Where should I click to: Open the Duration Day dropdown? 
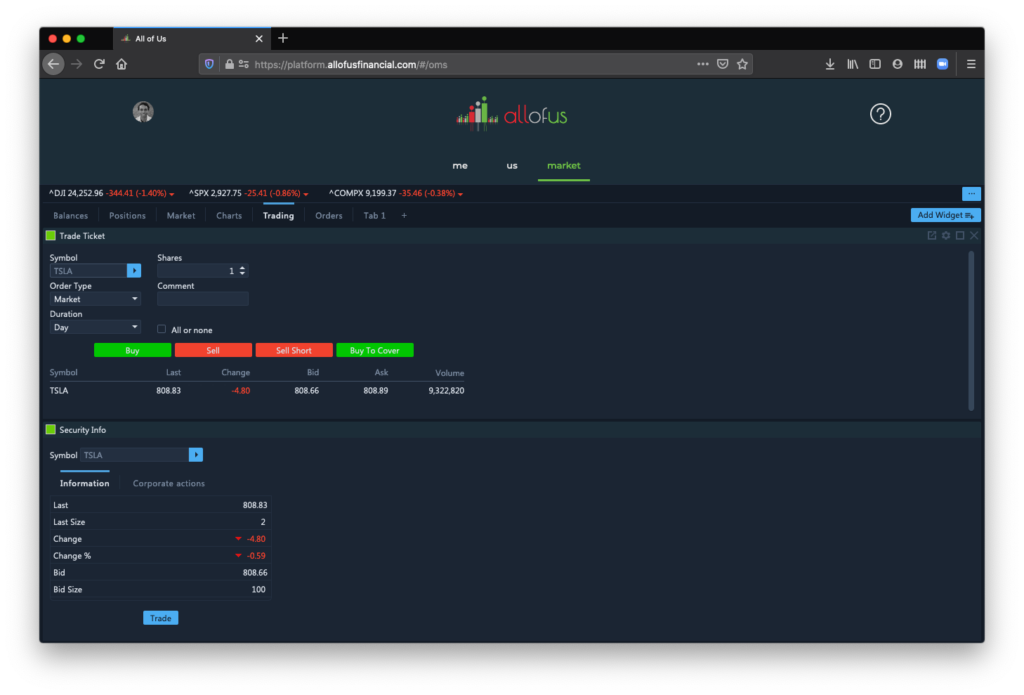(x=95, y=327)
